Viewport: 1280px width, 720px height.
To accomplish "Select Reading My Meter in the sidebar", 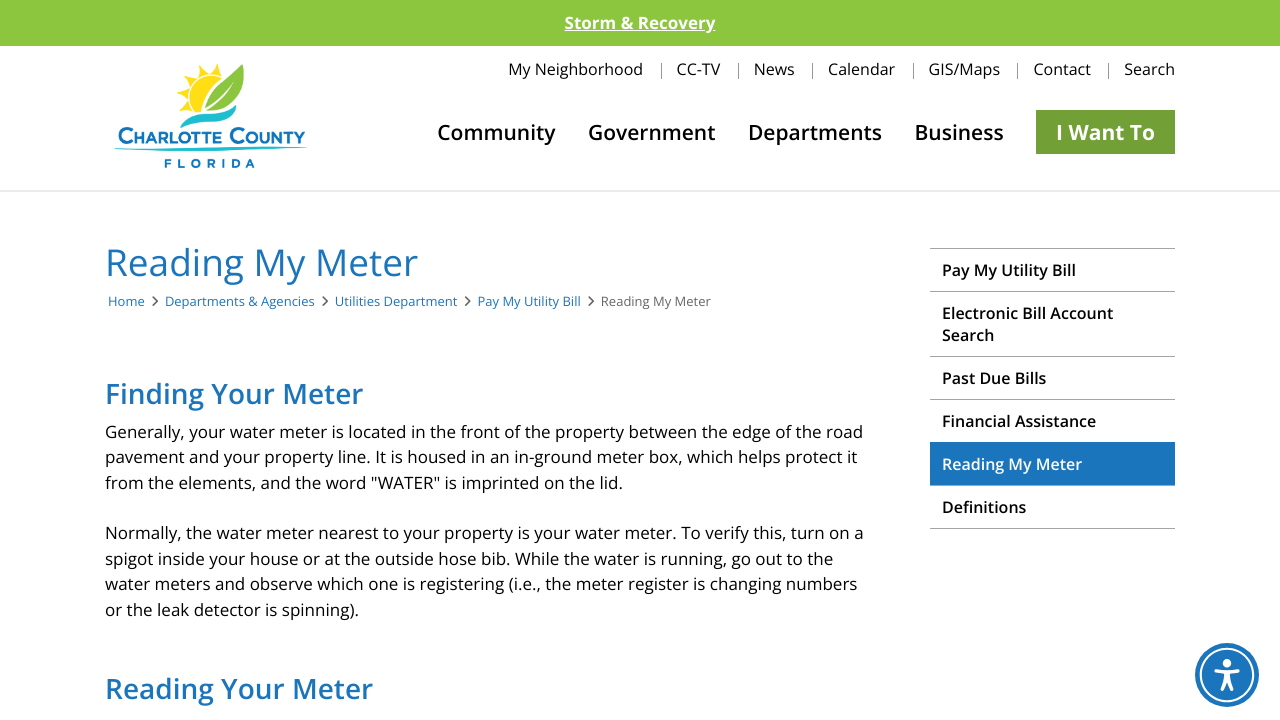I will pyautogui.click(x=1012, y=463).
